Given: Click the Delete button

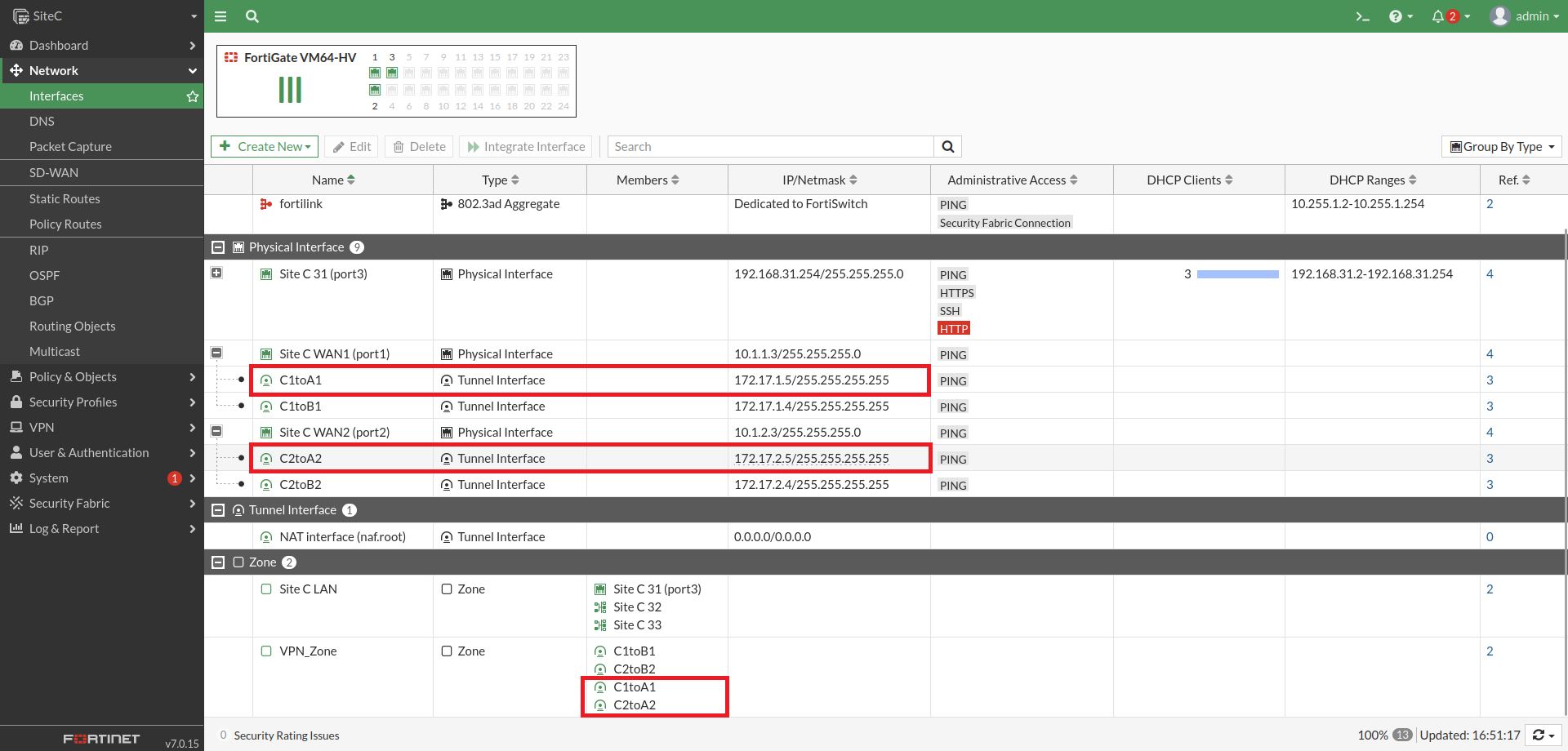Looking at the screenshot, I should [x=419, y=147].
